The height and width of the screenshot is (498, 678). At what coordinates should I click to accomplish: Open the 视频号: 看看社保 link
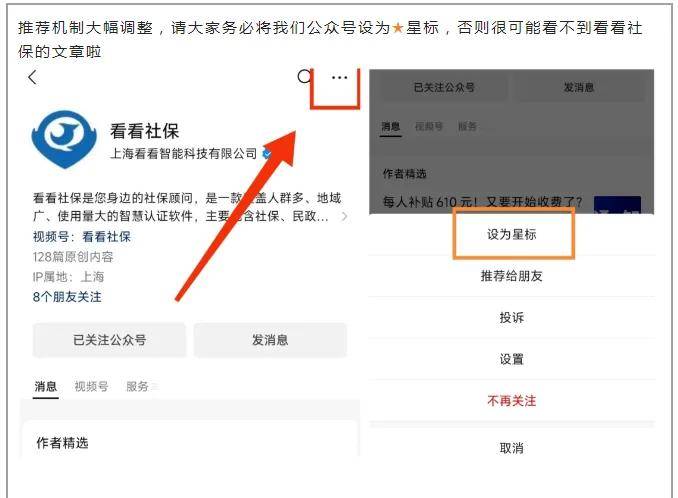(x=82, y=236)
